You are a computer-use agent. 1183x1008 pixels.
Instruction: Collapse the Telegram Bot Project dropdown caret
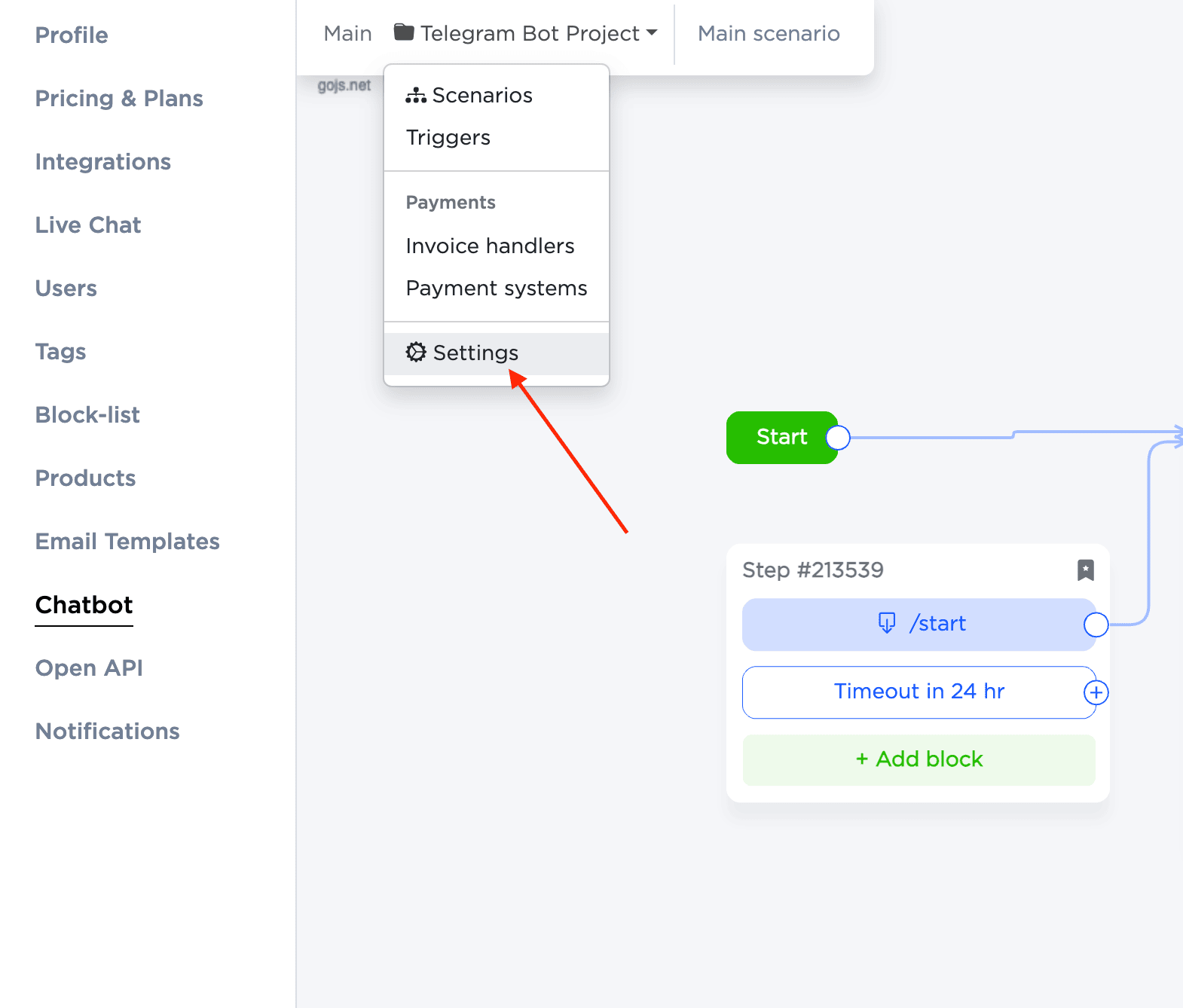tap(652, 33)
